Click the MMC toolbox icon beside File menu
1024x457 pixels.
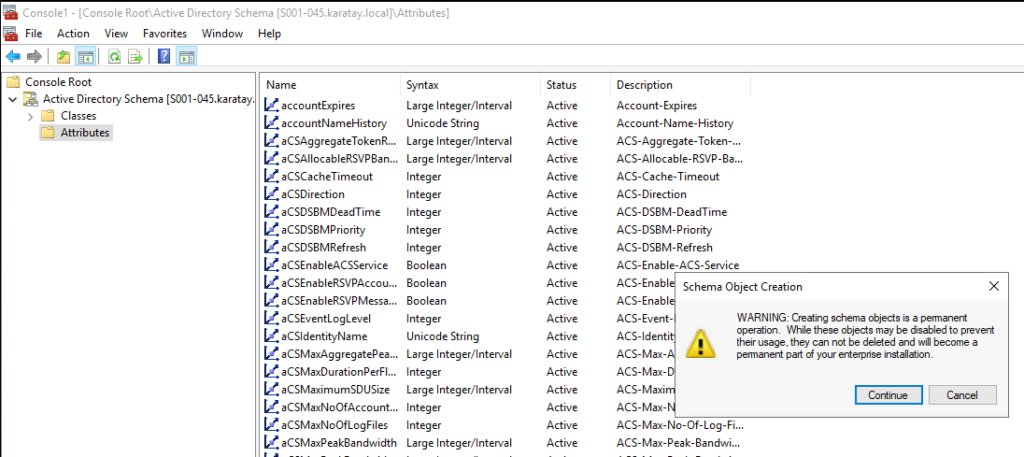pyautogui.click(x=10, y=33)
